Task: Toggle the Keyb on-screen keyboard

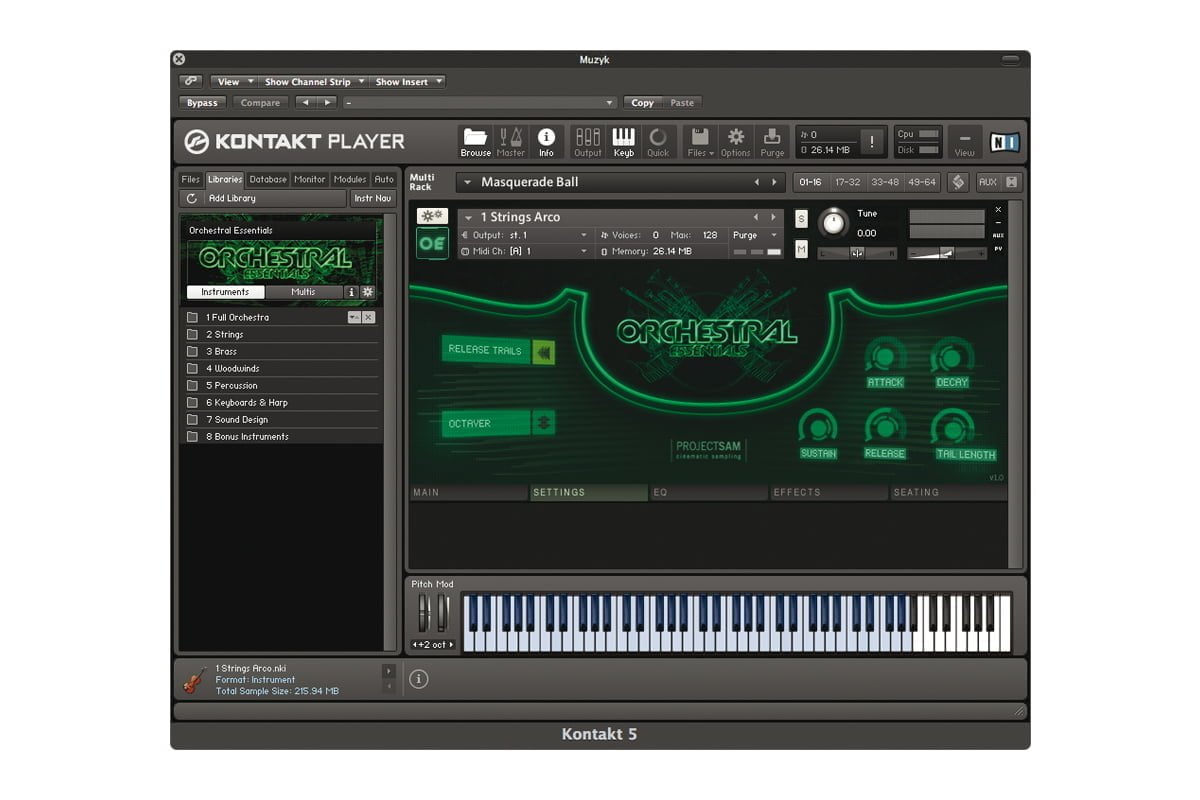Action: coord(623,141)
